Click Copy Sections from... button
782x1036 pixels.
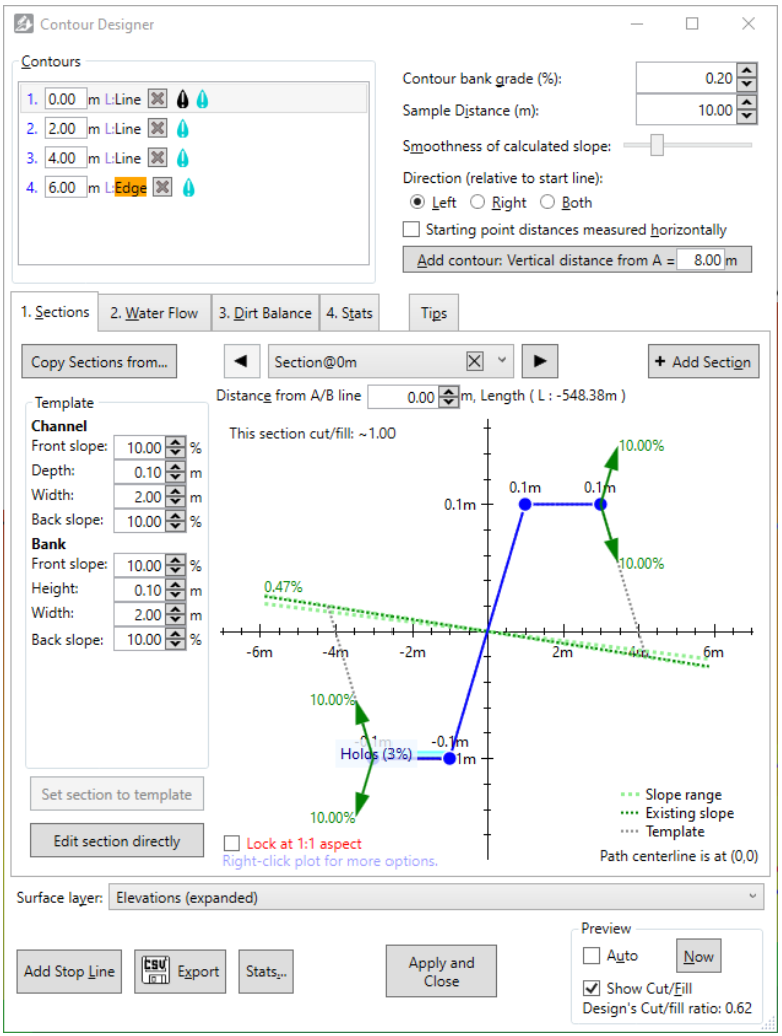pos(99,362)
